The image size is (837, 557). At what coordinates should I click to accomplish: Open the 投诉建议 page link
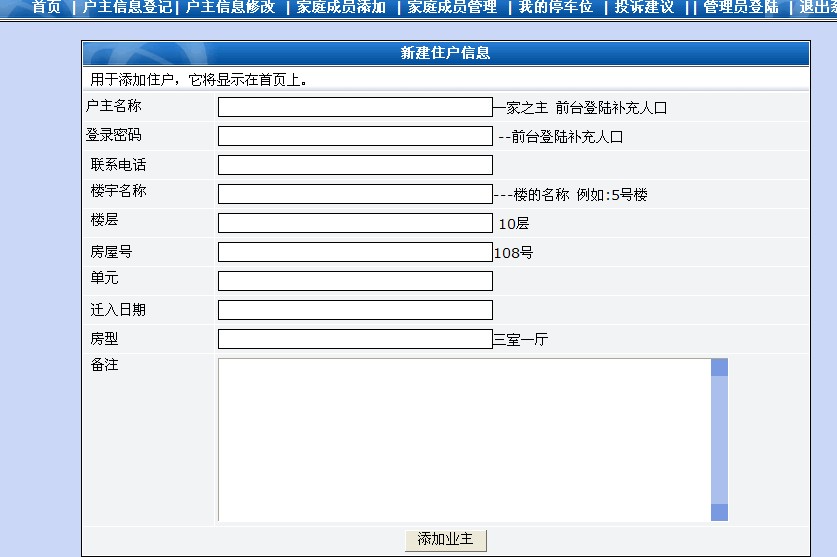click(644, 7)
